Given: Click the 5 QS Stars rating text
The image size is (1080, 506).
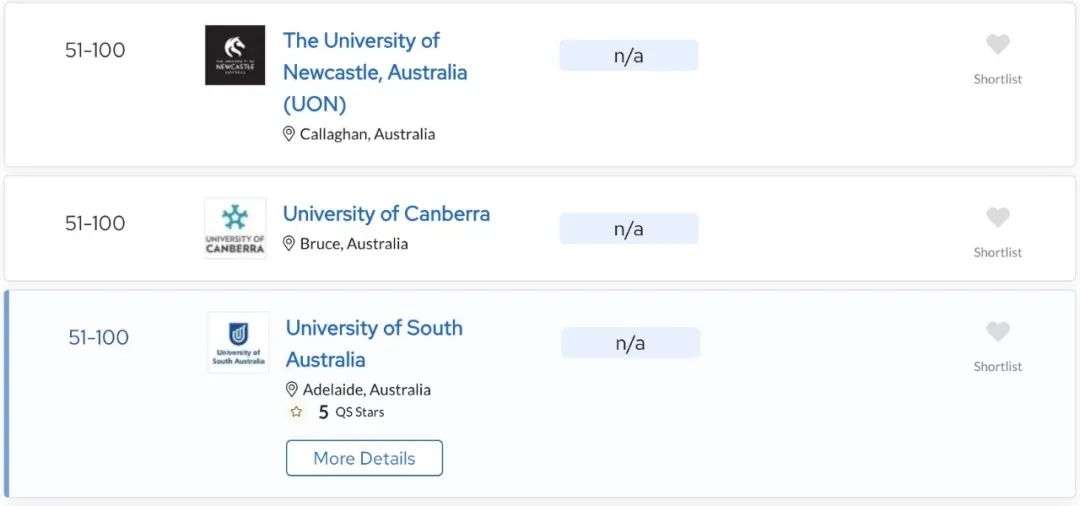Looking at the screenshot, I should tap(351, 412).
